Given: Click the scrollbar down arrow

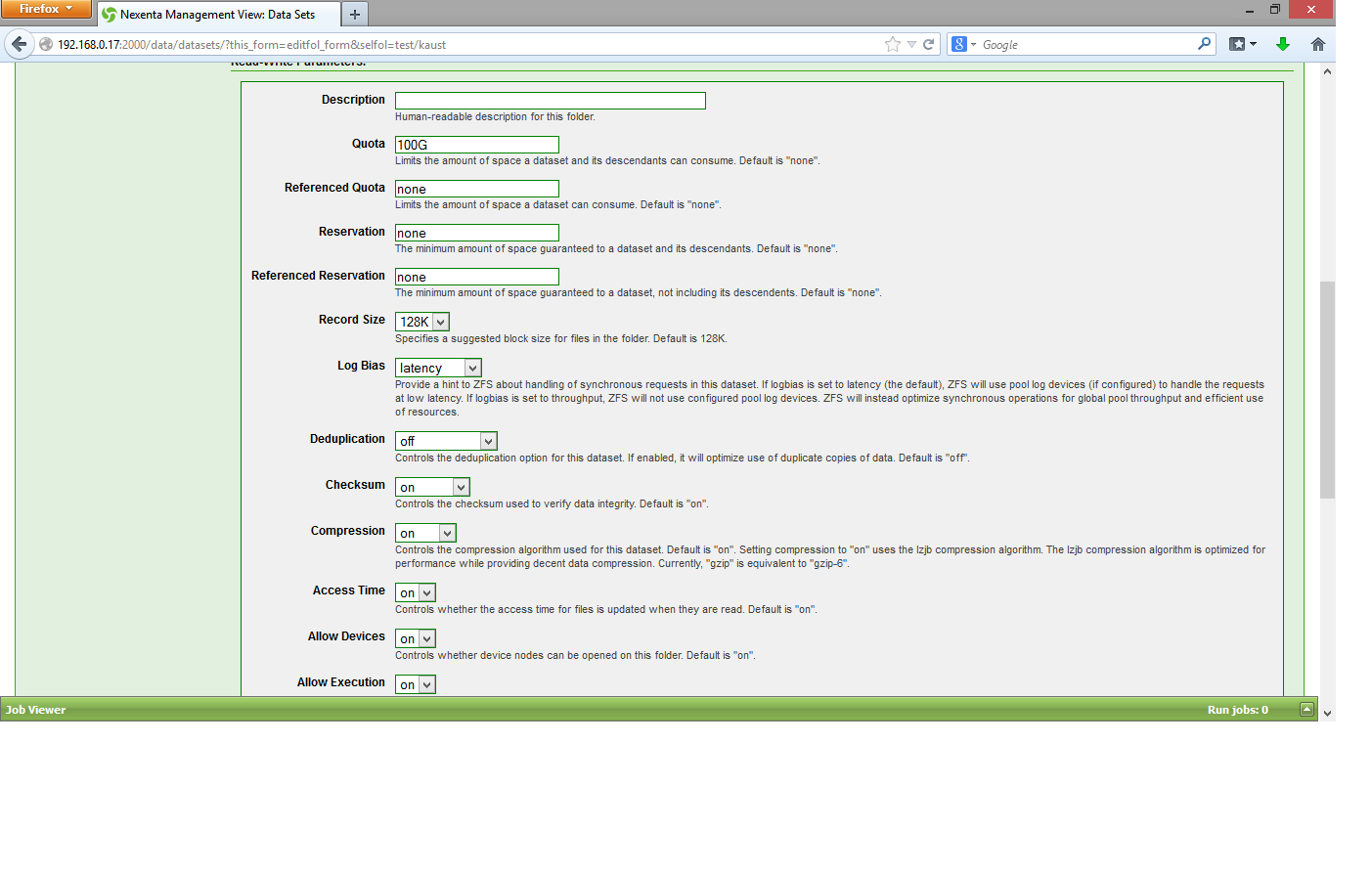Looking at the screenshot, I should click(x=1327, y=714).
